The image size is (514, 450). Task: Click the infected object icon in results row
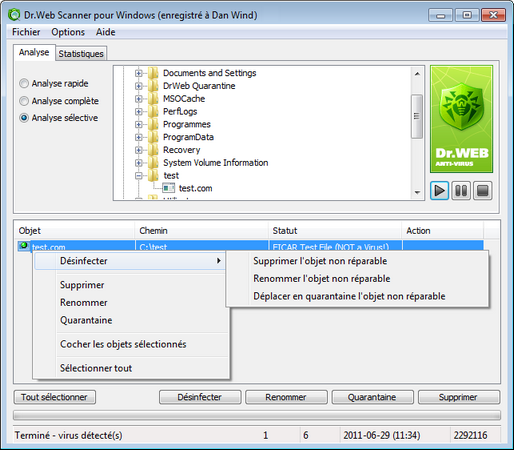(x=23, y=246)
